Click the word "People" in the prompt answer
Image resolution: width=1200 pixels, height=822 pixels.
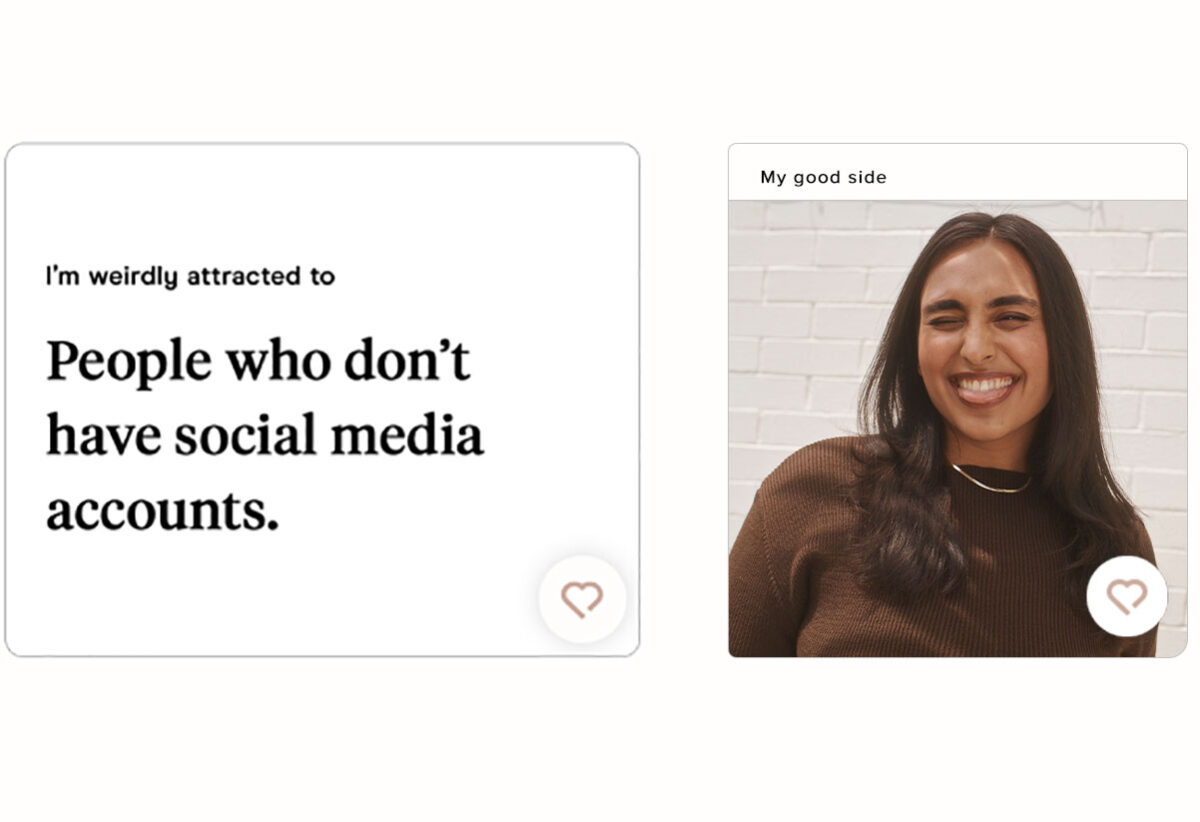tap(129, 361)
